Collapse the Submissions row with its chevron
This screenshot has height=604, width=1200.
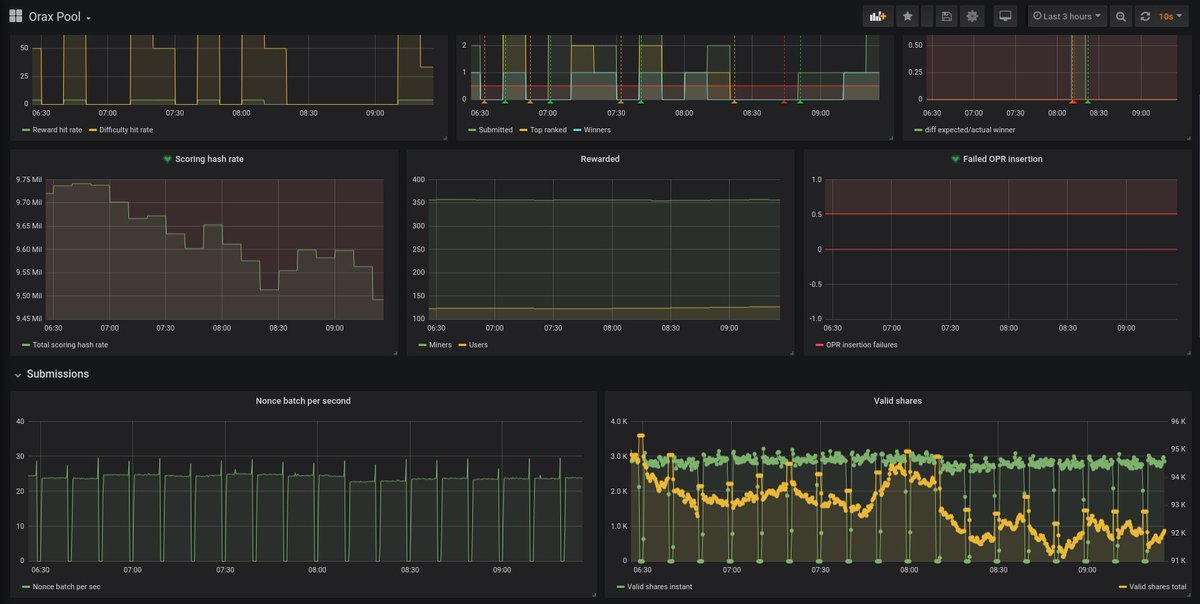pos(17,374)
